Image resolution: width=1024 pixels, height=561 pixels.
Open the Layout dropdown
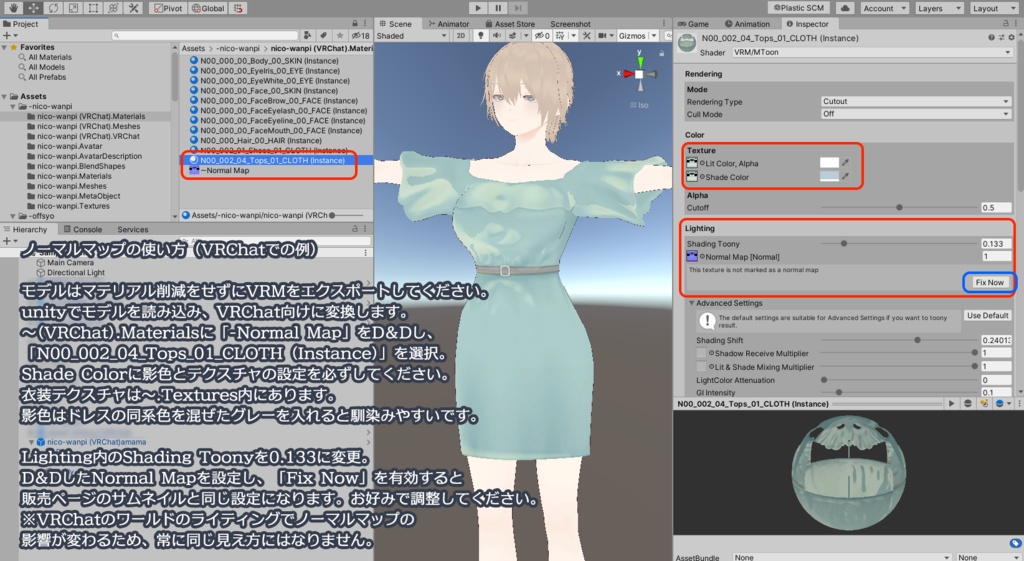click(x=993, y=8)
